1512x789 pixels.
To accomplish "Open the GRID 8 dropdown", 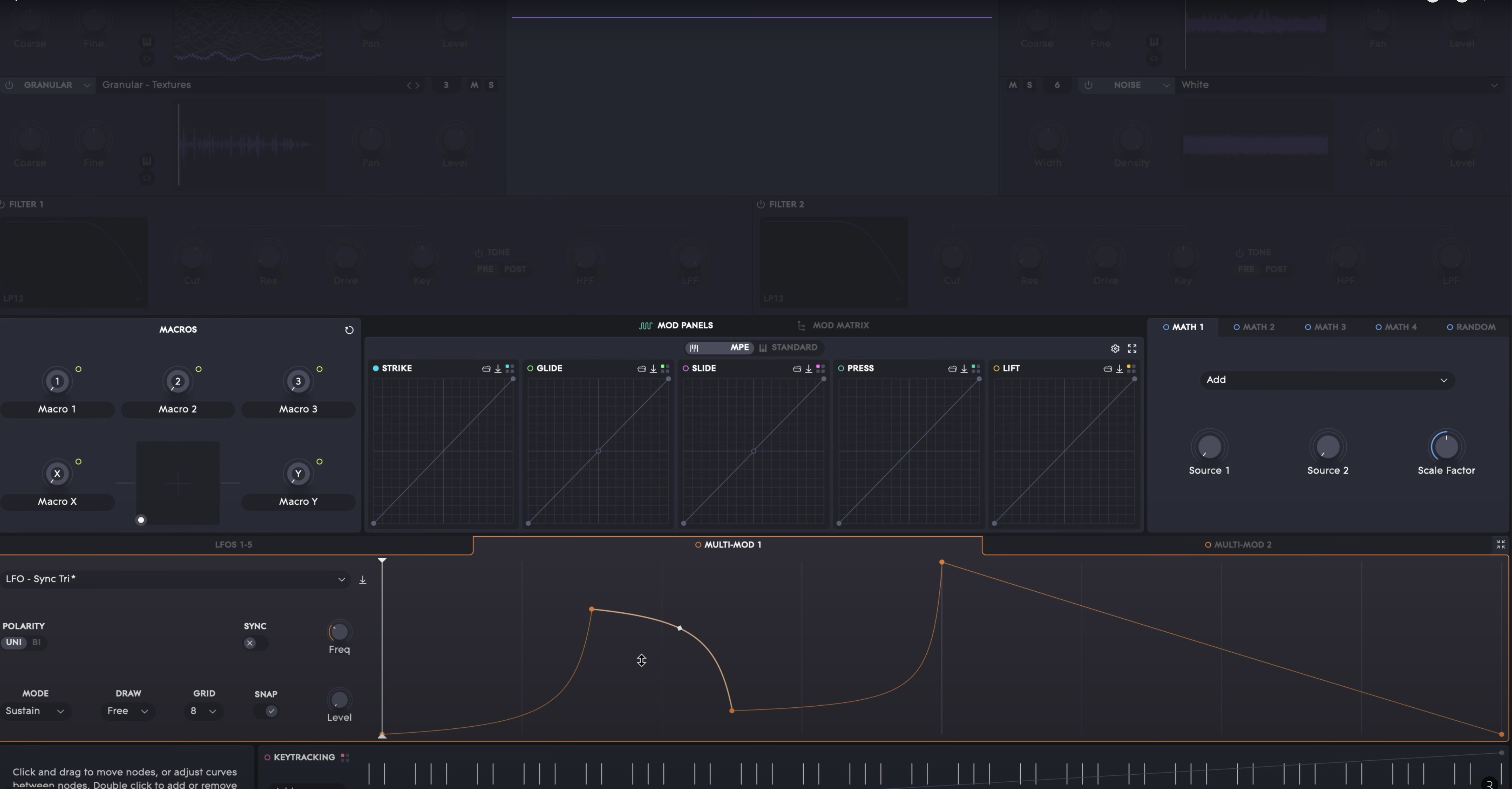I will click(203, 711).
